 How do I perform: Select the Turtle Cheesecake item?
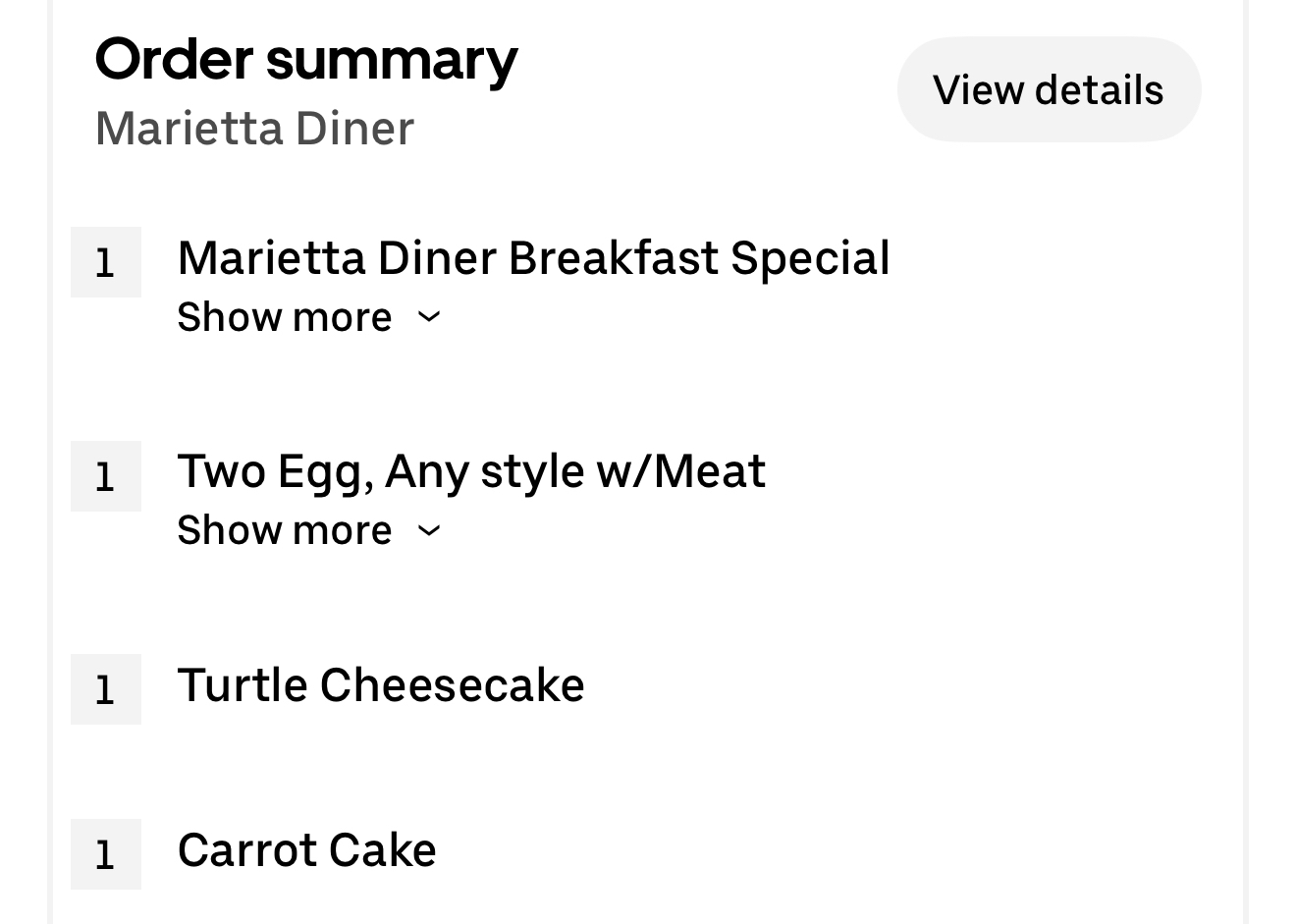coord(381,685)
